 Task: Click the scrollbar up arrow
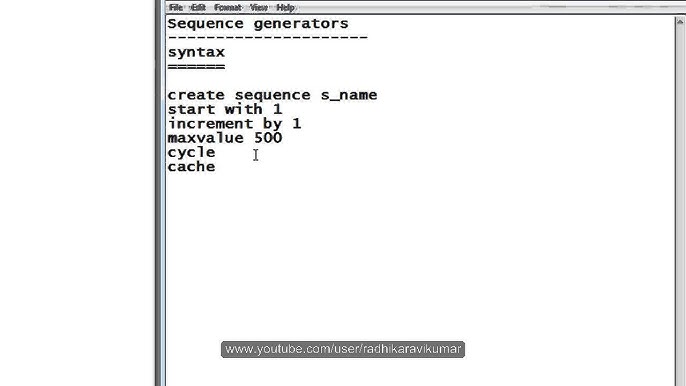click(x=680, y=21)
